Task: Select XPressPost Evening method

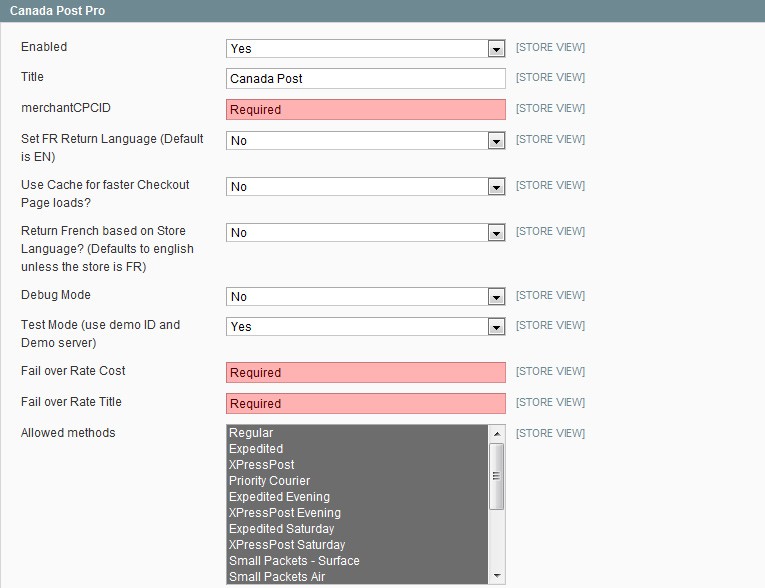Action: point(357,512)
